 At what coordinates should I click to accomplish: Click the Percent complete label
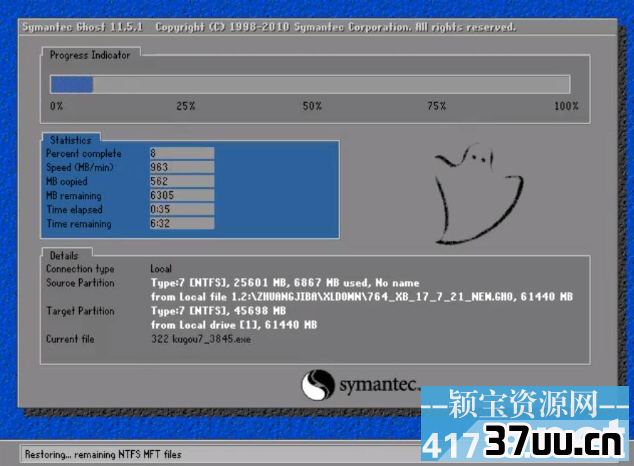point(84,154)
